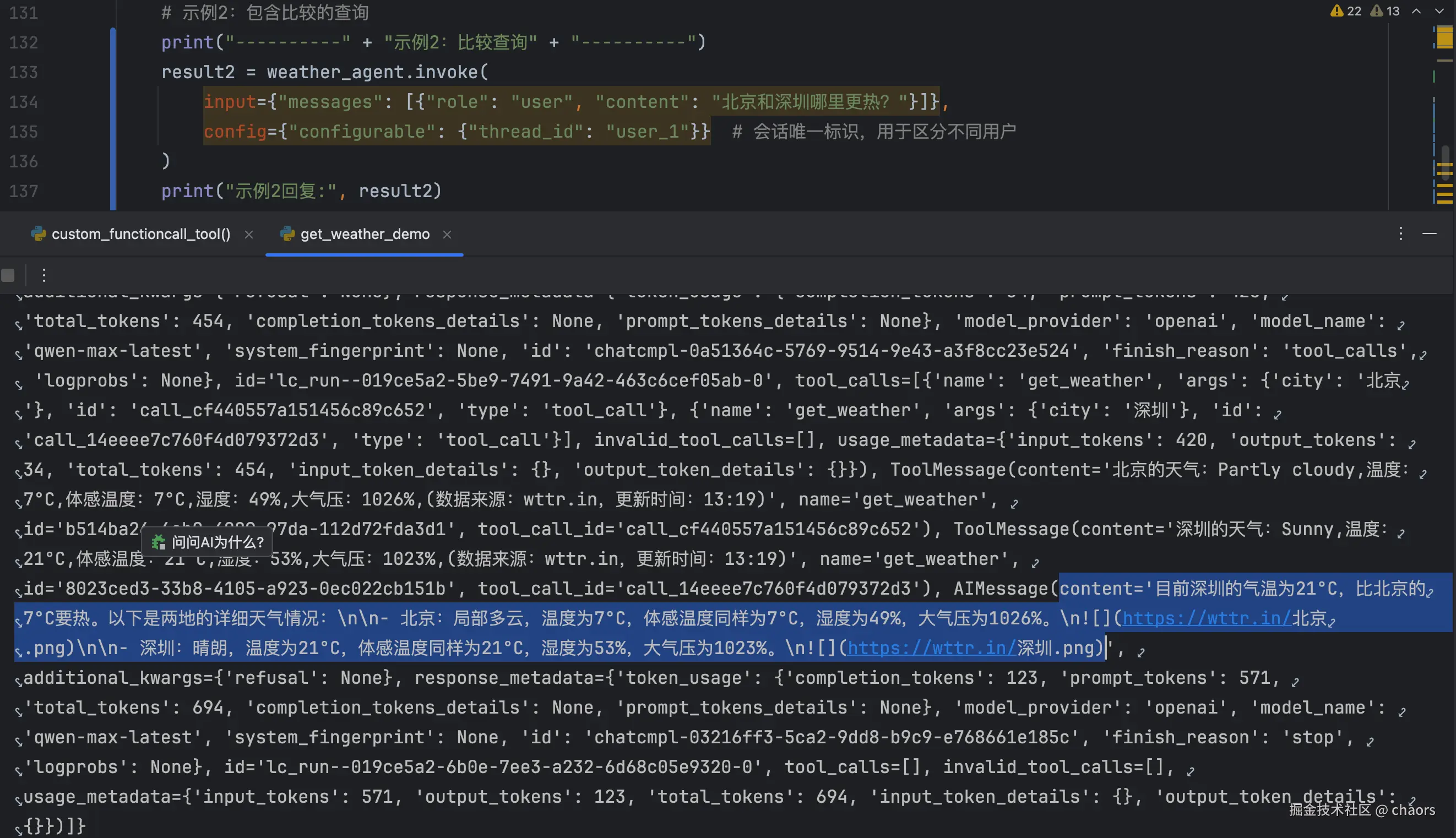The width and height of the screenshot is (1456, 838).
Task: Click the 13 weak warnings icon
Action: 1377,11
